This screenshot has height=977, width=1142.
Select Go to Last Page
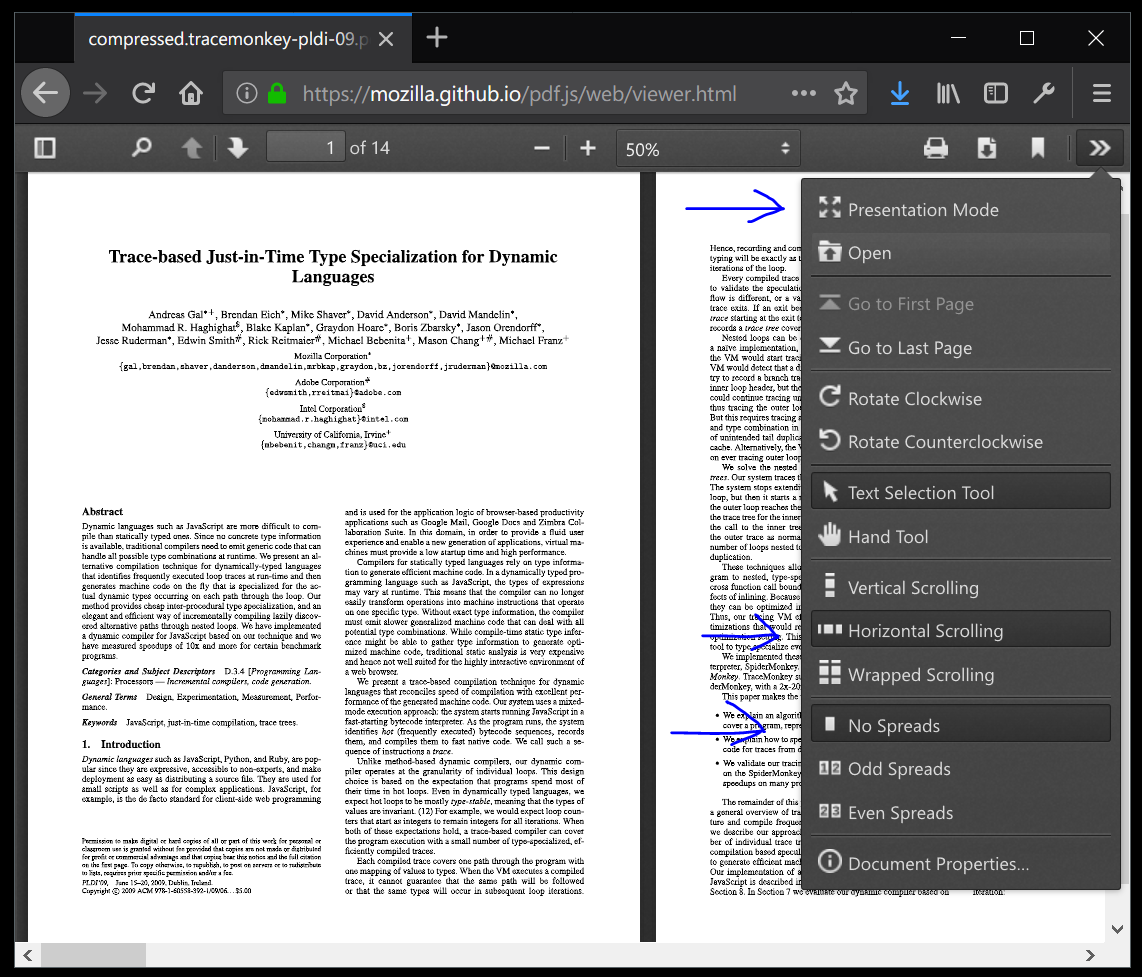tap(961, 348)
